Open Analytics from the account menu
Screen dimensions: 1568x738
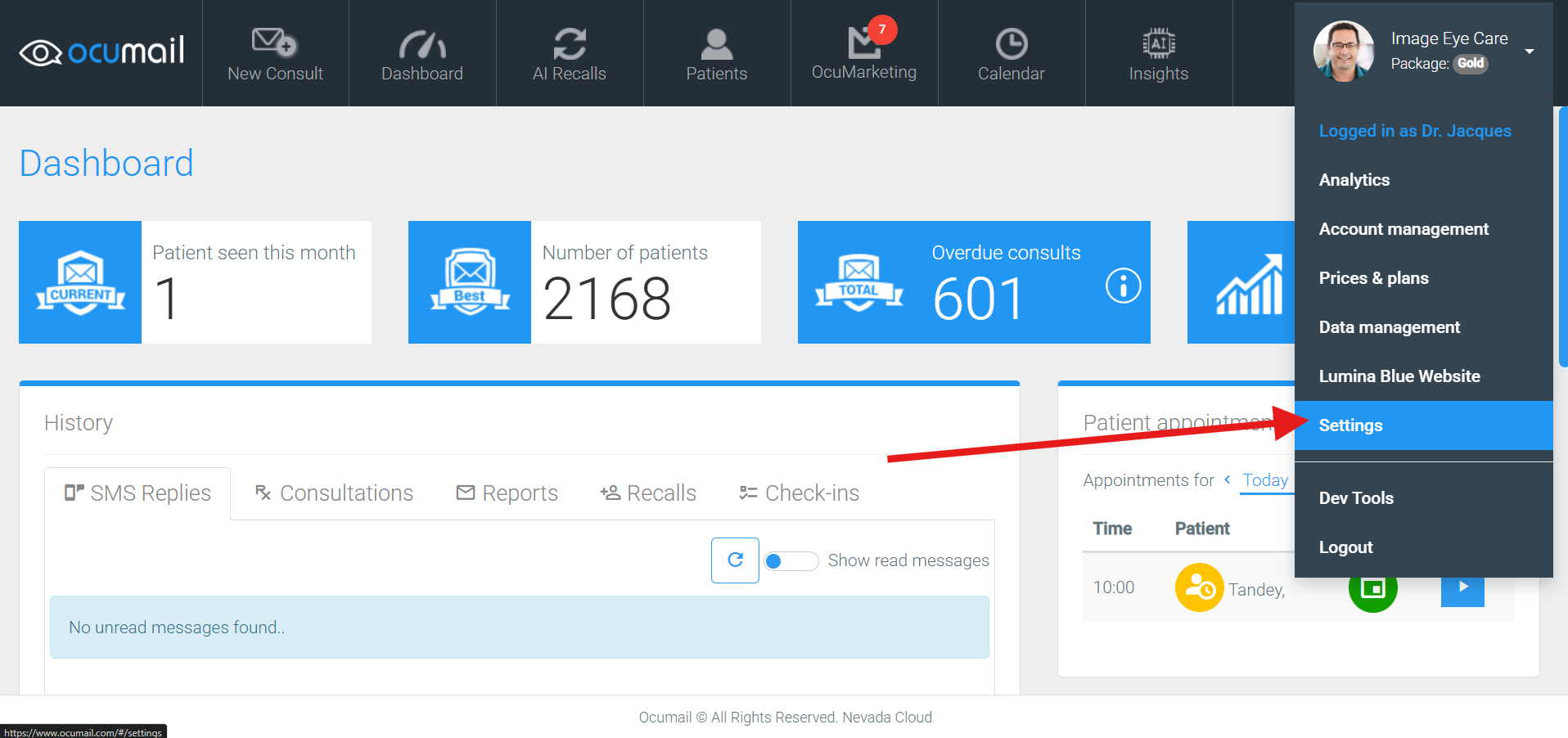(x=1424, y=180)
